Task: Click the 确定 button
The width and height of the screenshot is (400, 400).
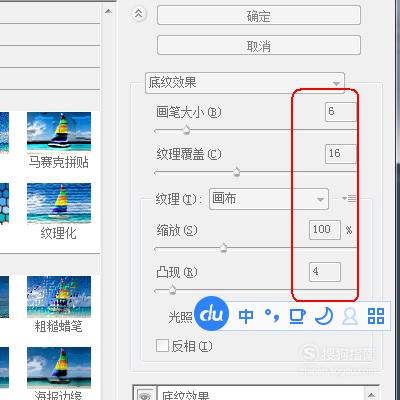Action: tap(259, 15)
